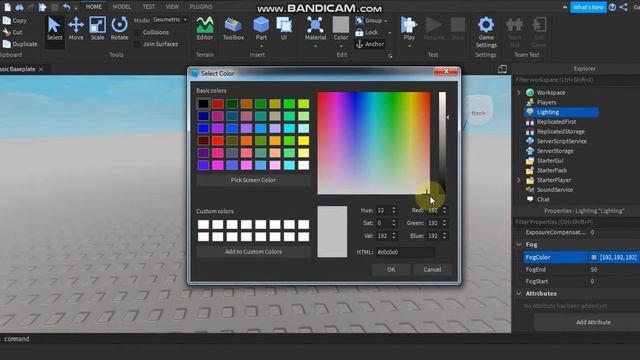Viewport: 640px width, 360px height.
Task: Select SoundService in Explorer
Action: tap(554, 190)
